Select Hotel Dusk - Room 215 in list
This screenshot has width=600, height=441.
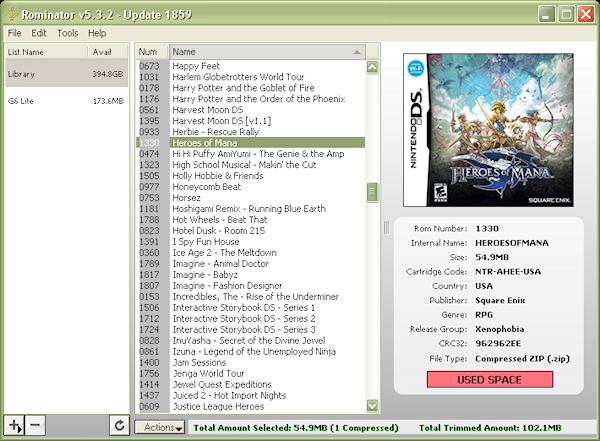(x=216, y=230)
